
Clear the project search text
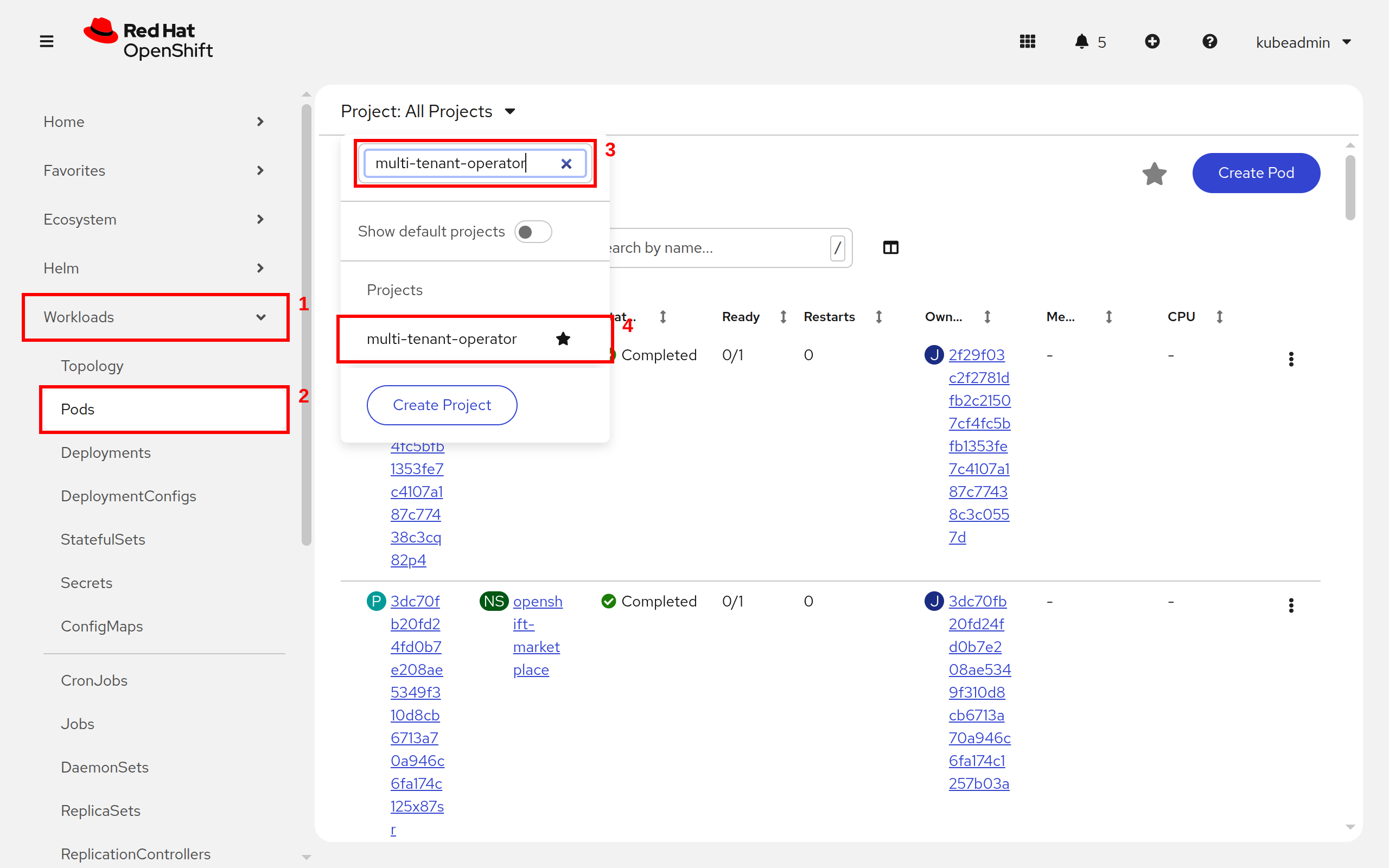(x=566, y=164)
